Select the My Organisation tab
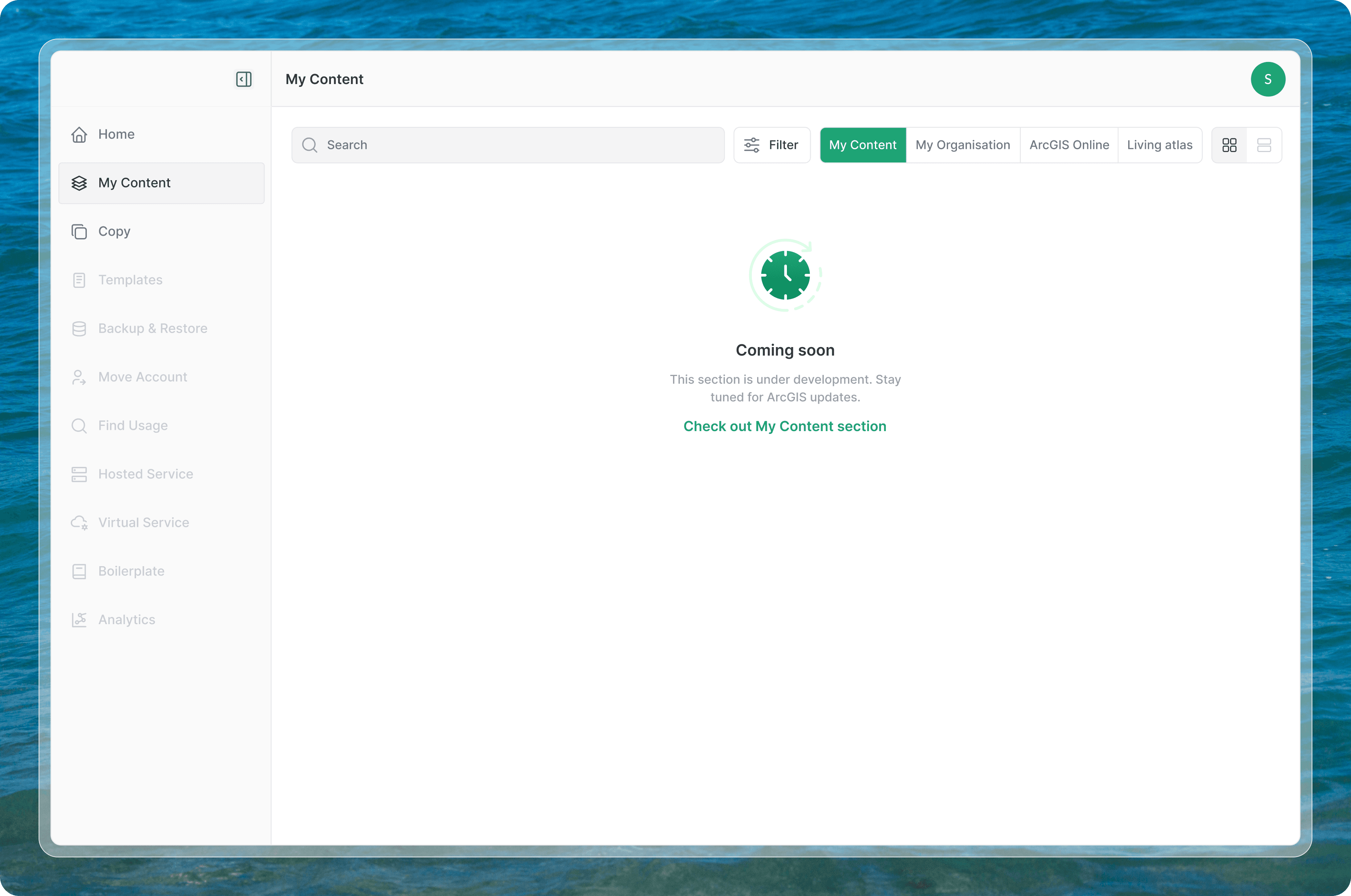The height and width of the screenshot is (896, 1351). click(963, 145)
